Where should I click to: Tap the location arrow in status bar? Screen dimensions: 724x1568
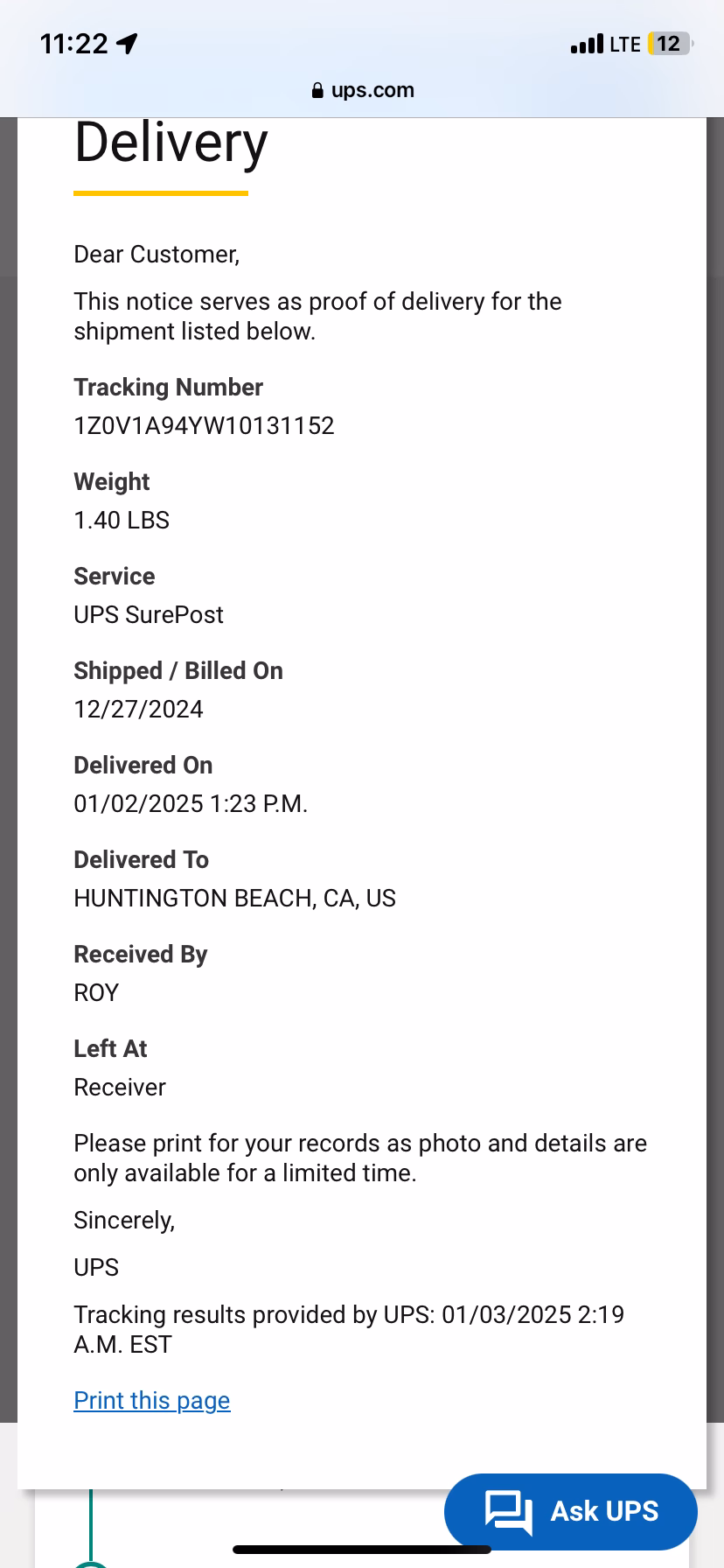[128, 44]
